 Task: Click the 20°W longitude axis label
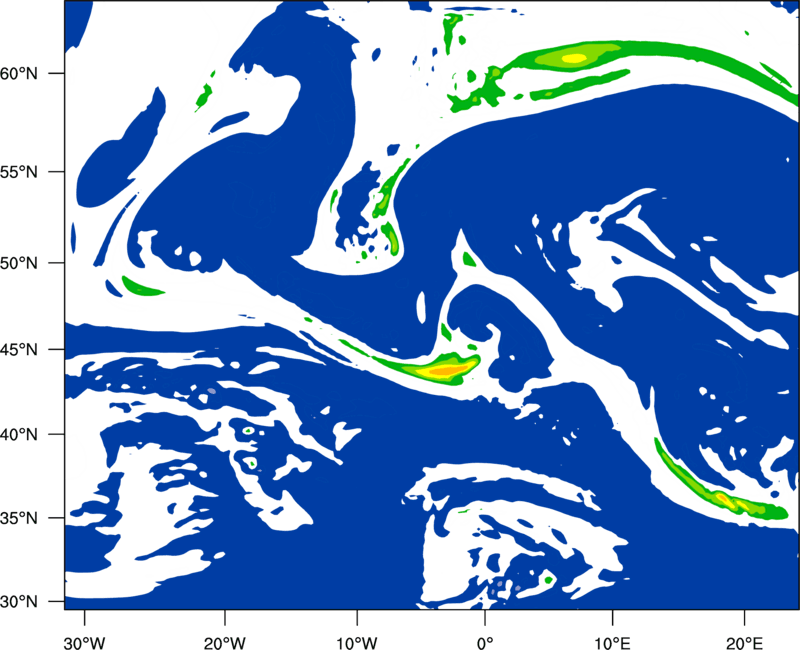[224, 643]
